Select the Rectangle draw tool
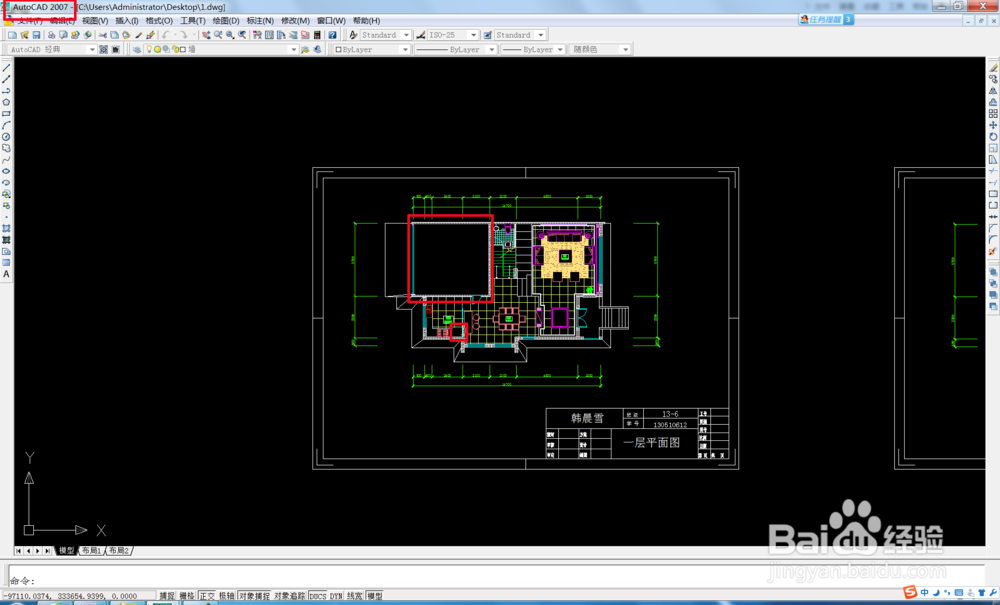Screen dimensions: 1000x605 coord(6,114)
